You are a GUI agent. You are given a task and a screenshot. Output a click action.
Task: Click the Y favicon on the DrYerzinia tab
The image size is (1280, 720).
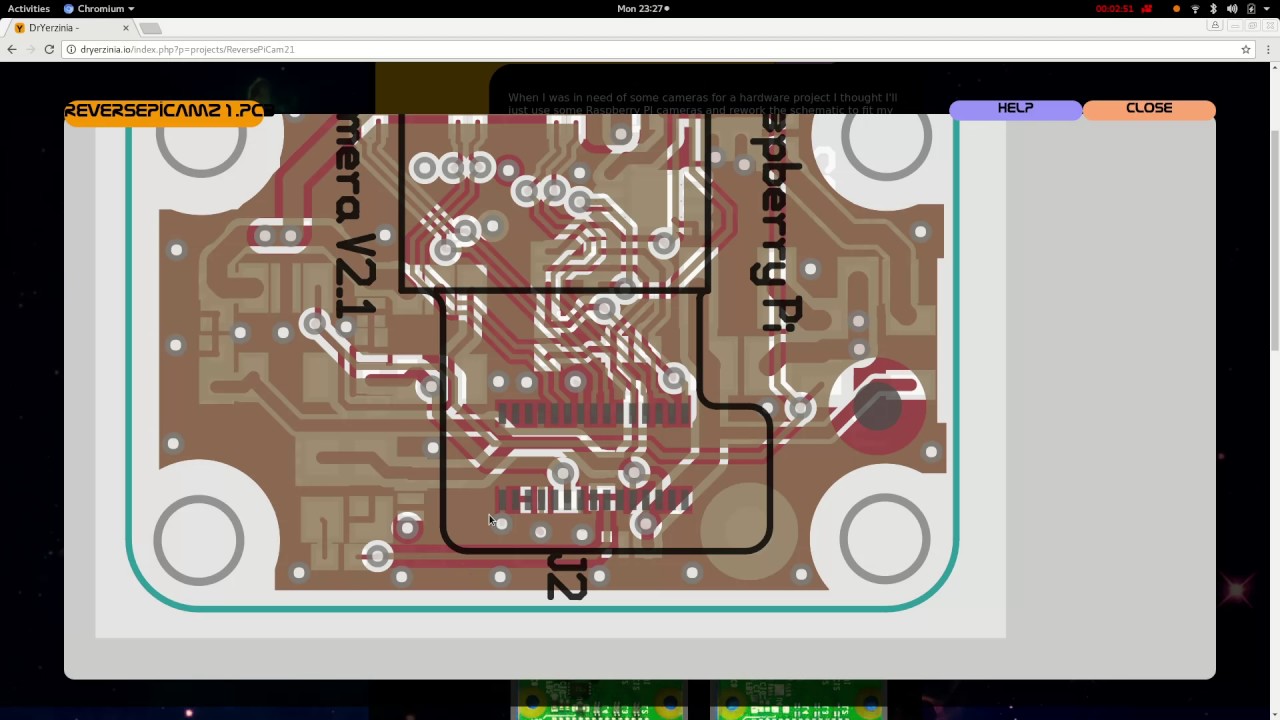pos(19,28)
